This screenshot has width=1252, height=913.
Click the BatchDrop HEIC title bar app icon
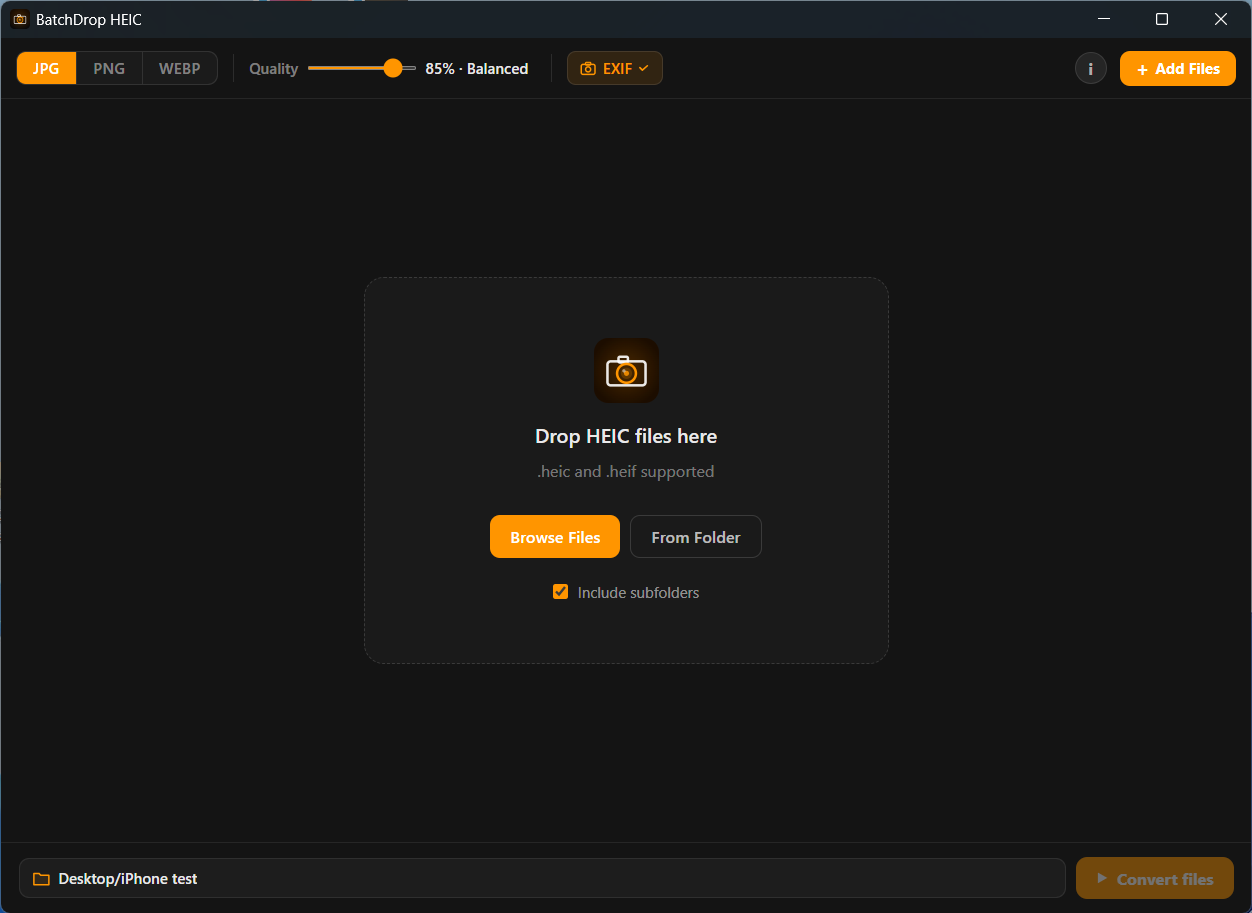click(x=20, y=19)
